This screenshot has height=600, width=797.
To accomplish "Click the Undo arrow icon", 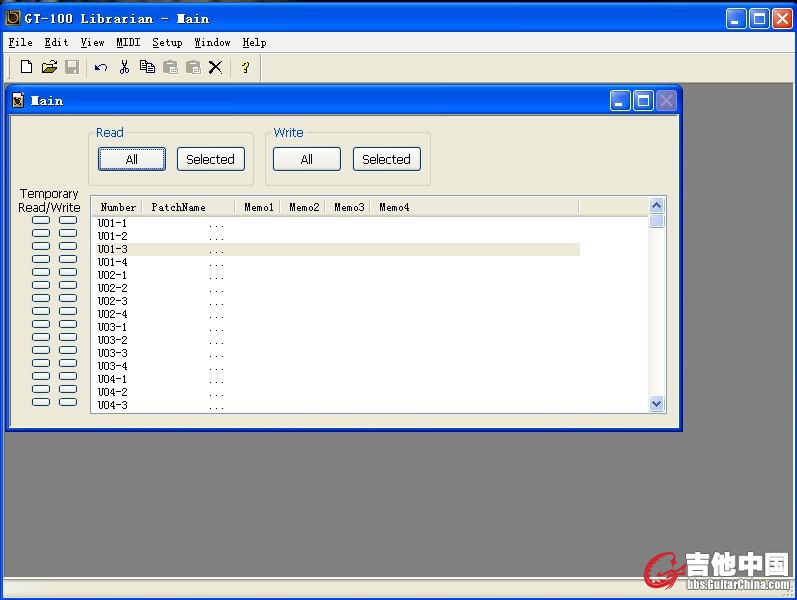I will pyautogui.click(x=101, y=67).
